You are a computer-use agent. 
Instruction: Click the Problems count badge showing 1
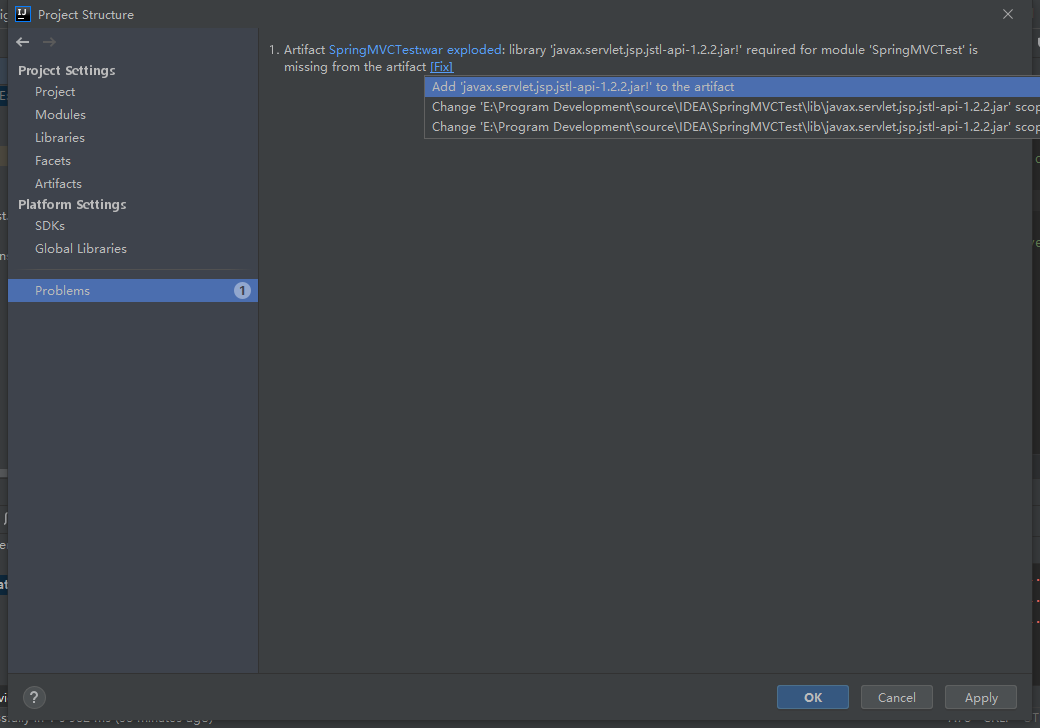pyautogui.click(x=242, y=290)
